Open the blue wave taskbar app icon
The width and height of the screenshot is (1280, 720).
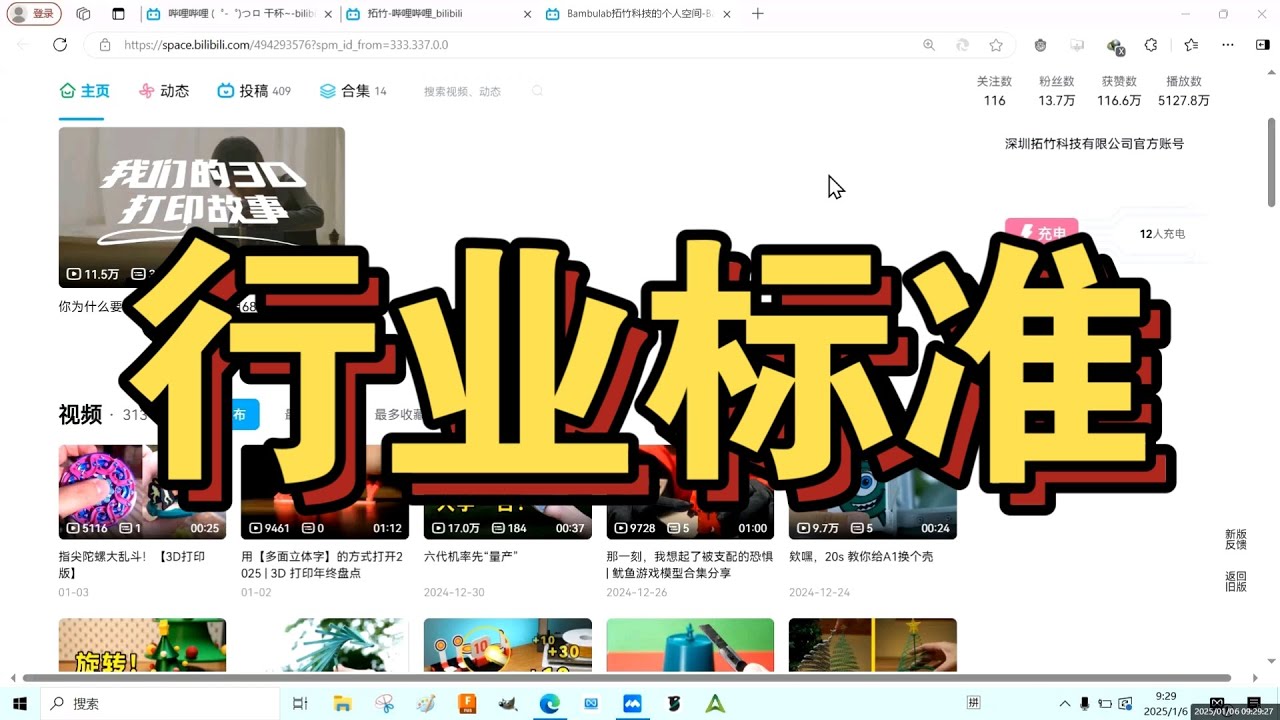click(632, 704)
